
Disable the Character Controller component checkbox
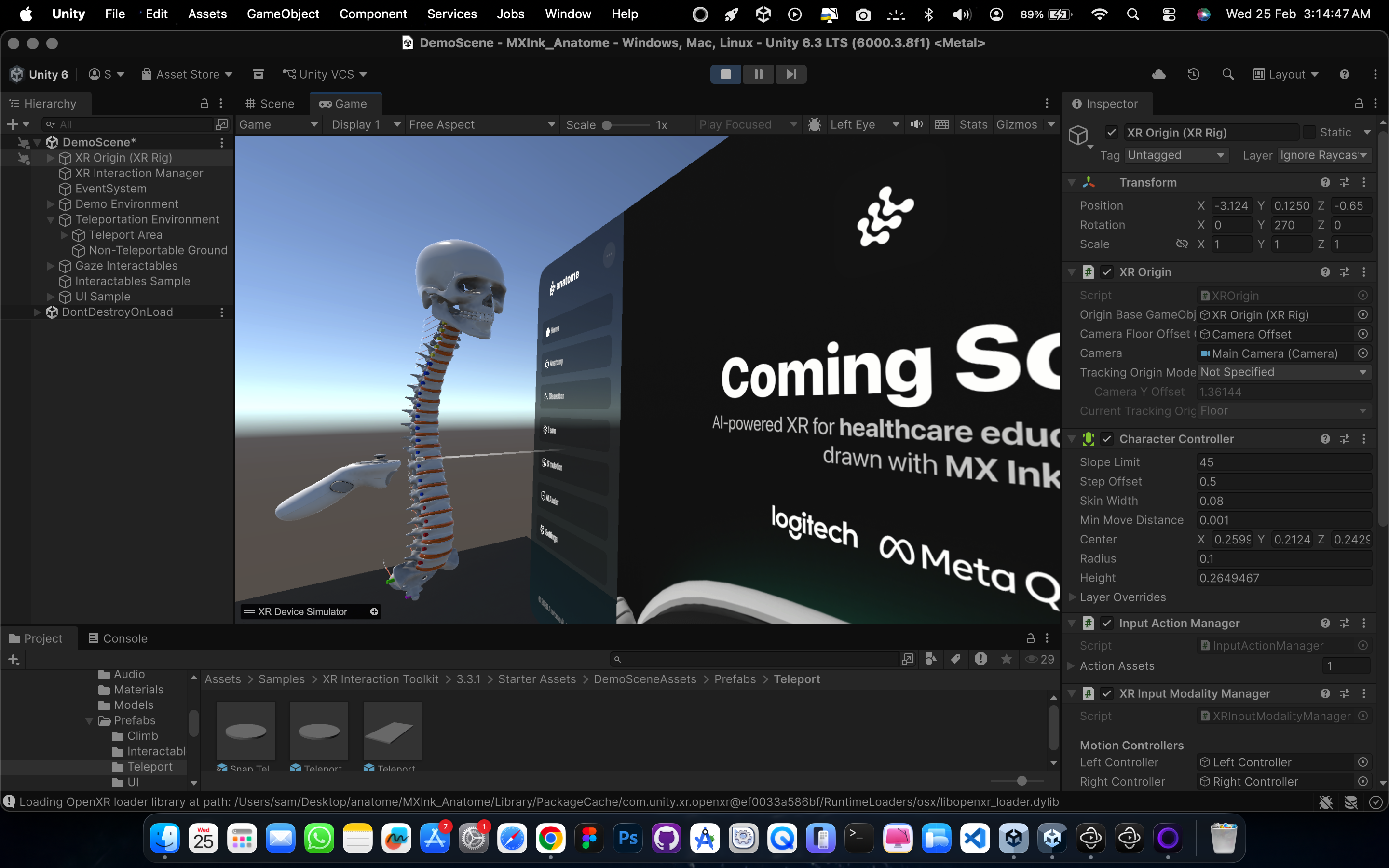(x=1107, y=439)
